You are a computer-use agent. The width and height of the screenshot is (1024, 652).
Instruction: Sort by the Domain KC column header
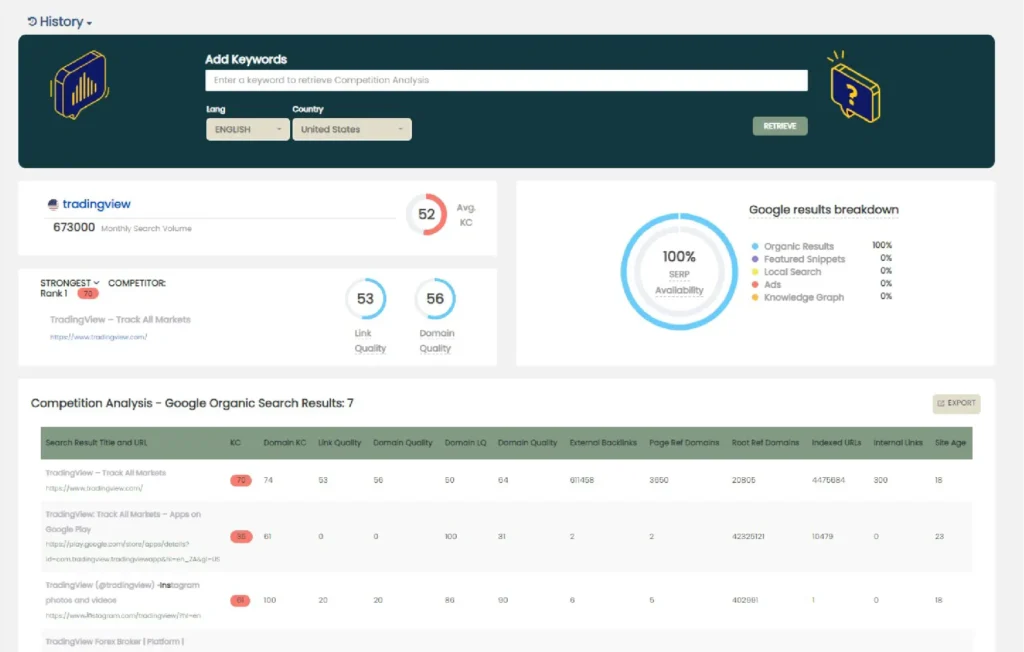(285, 442)
